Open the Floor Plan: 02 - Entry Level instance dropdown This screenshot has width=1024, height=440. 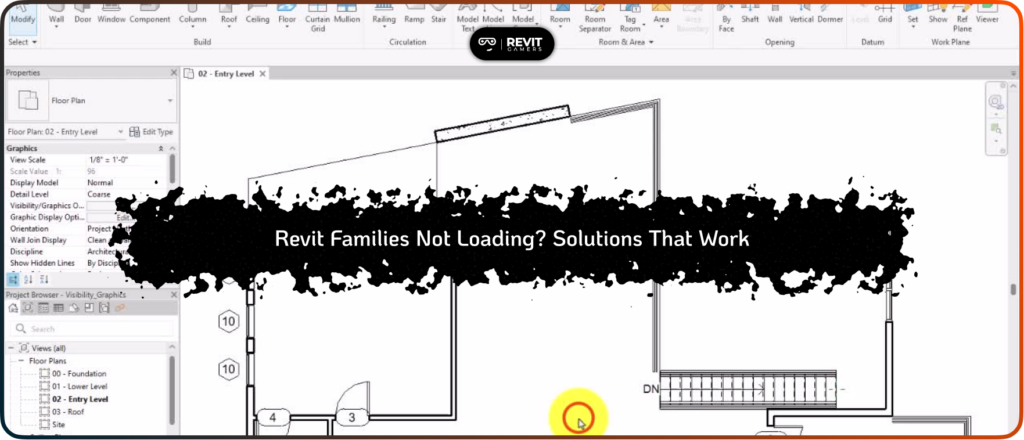pyautogui.click(x=120, y=132)
